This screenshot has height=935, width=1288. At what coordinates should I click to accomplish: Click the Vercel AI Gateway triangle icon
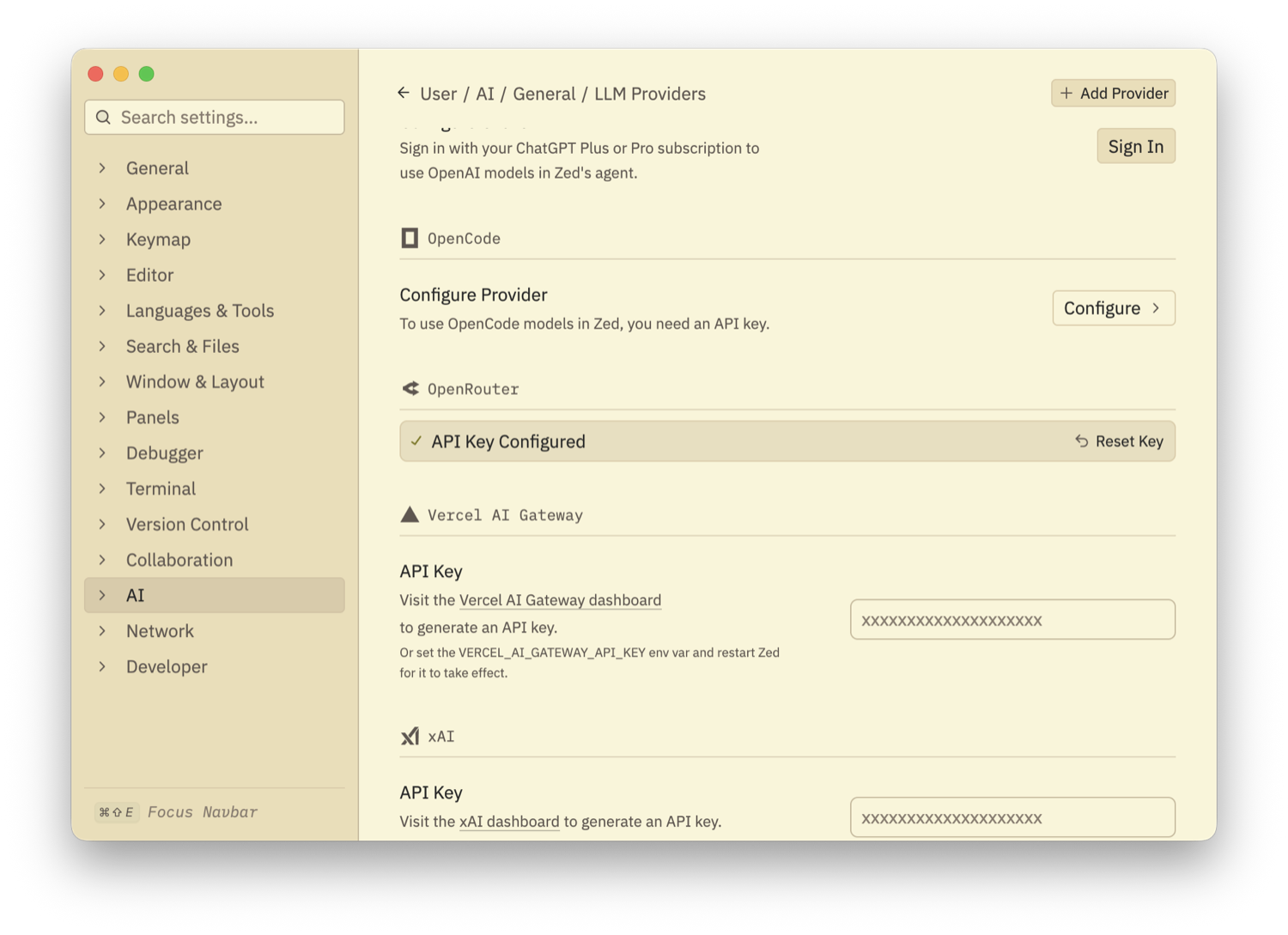coord(410,514)
